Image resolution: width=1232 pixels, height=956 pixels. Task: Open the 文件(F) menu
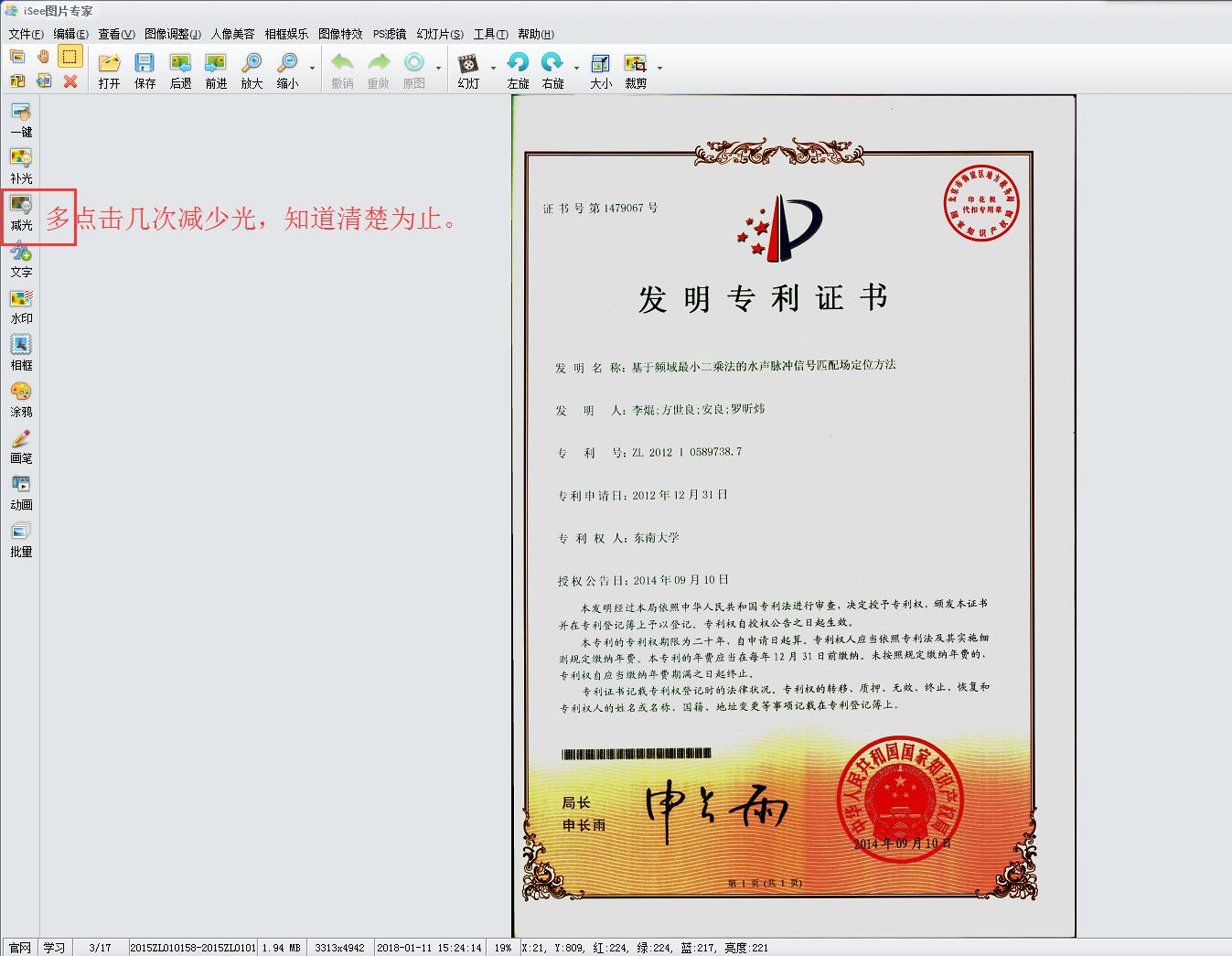click(x=26, y=34)
